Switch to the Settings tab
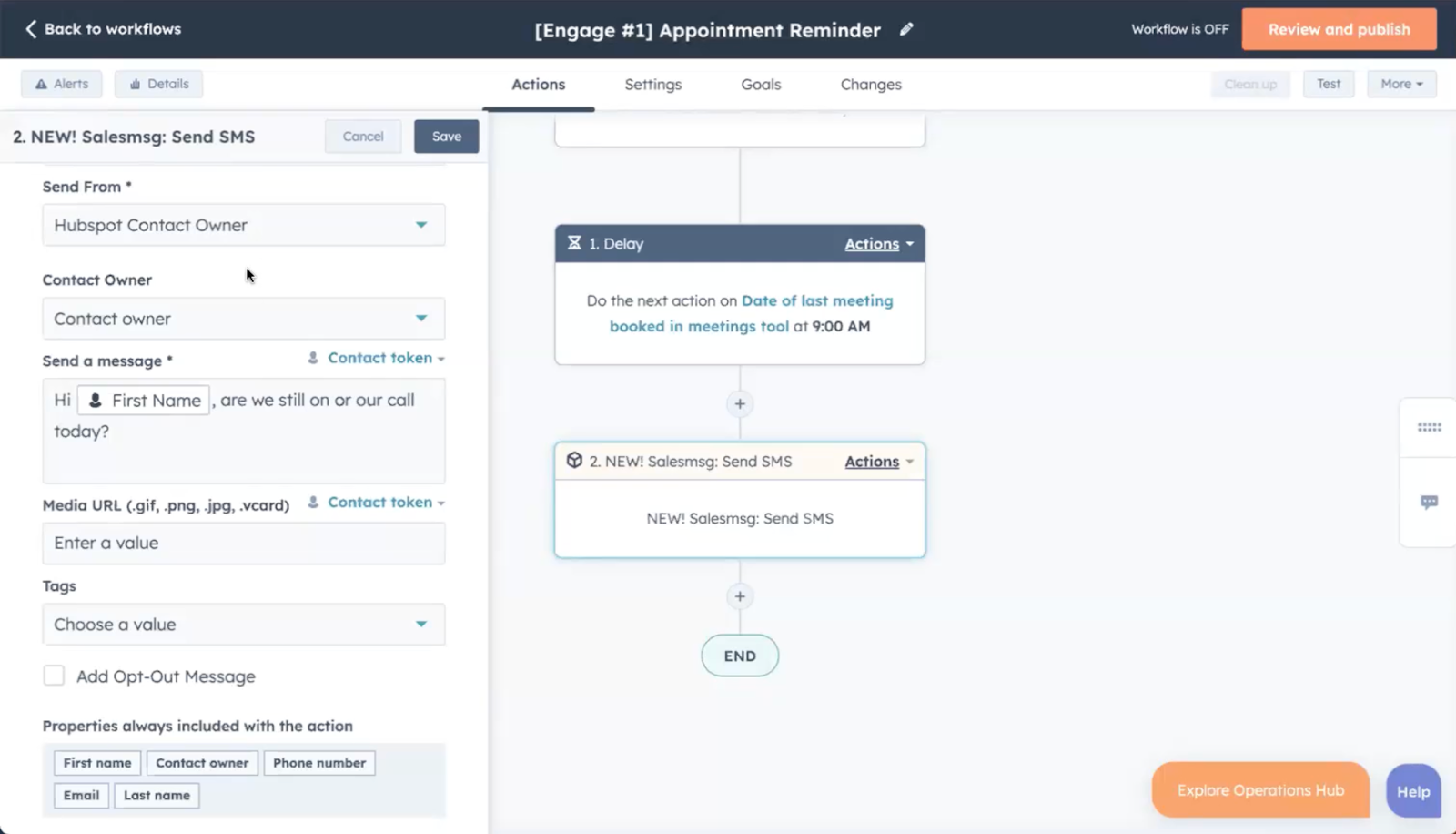Viewport: 1456px width, 834px height. (653, 85)
